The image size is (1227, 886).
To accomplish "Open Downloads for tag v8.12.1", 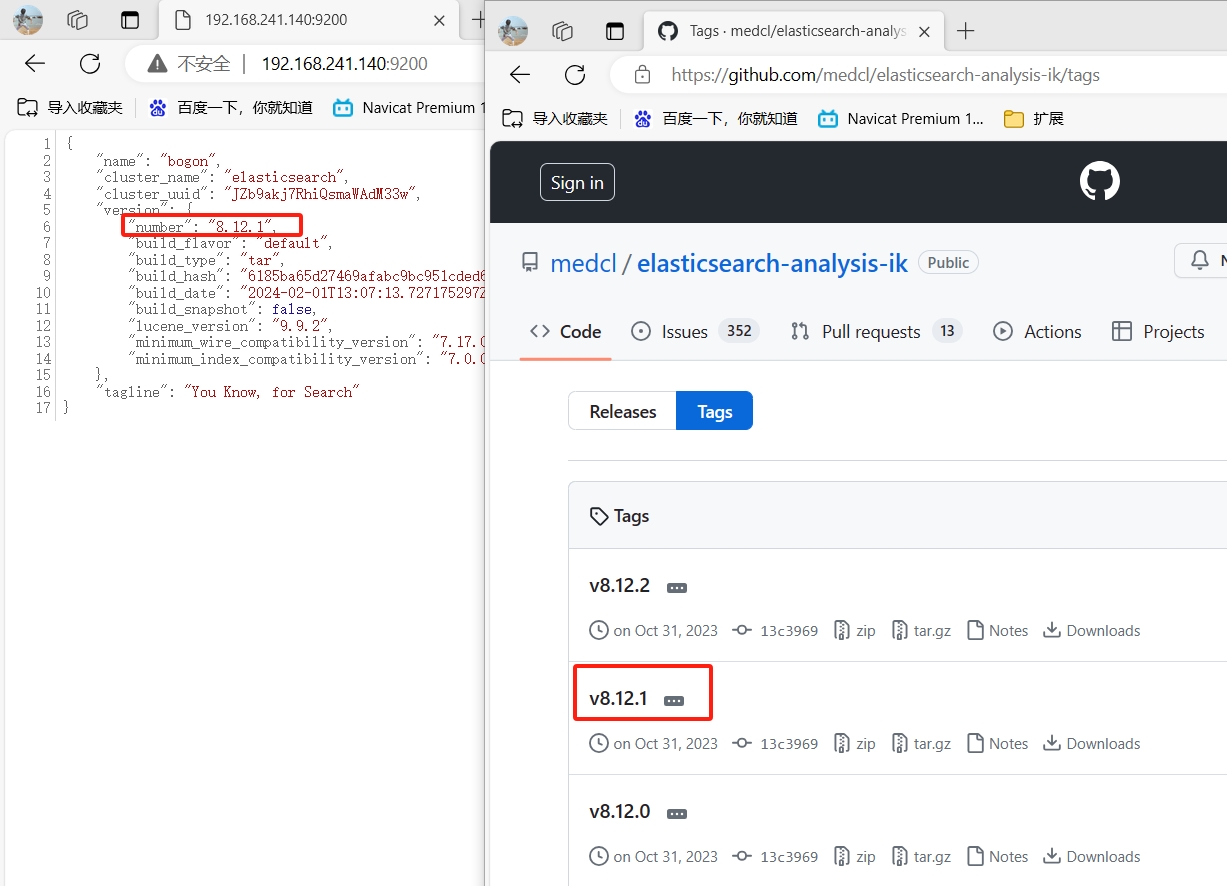I will tap(1092, 744).
